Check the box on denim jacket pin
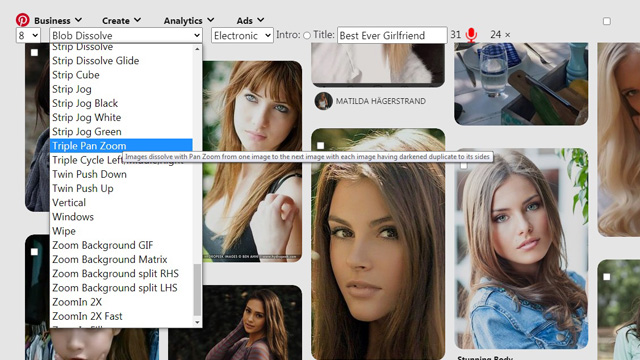The width and height of the screenshot is (640, 360). [x=464, y=165]
